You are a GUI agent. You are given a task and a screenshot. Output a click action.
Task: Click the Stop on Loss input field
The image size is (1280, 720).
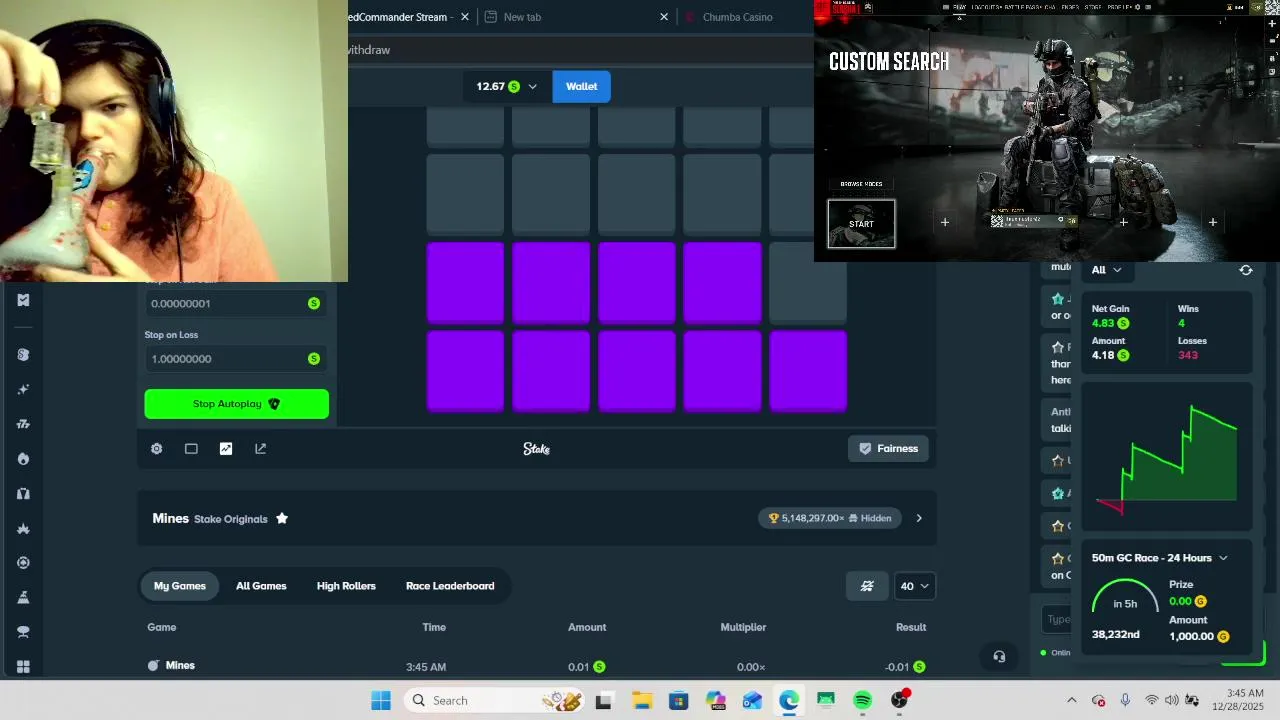pos(237,359)
